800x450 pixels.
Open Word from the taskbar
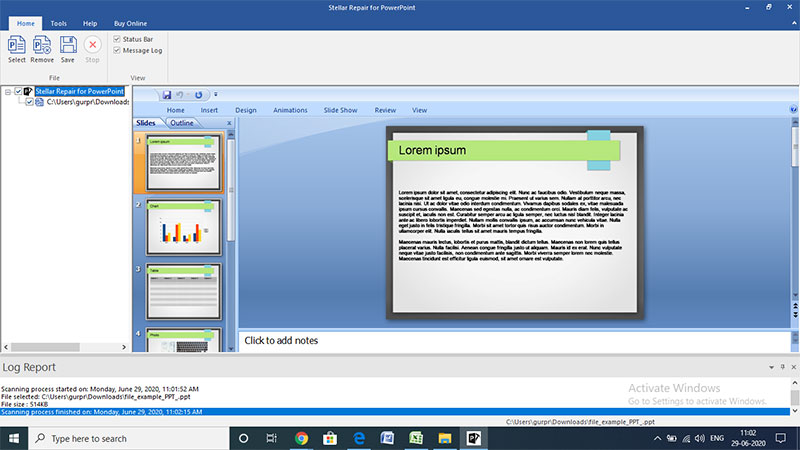(x=387, y=438)
